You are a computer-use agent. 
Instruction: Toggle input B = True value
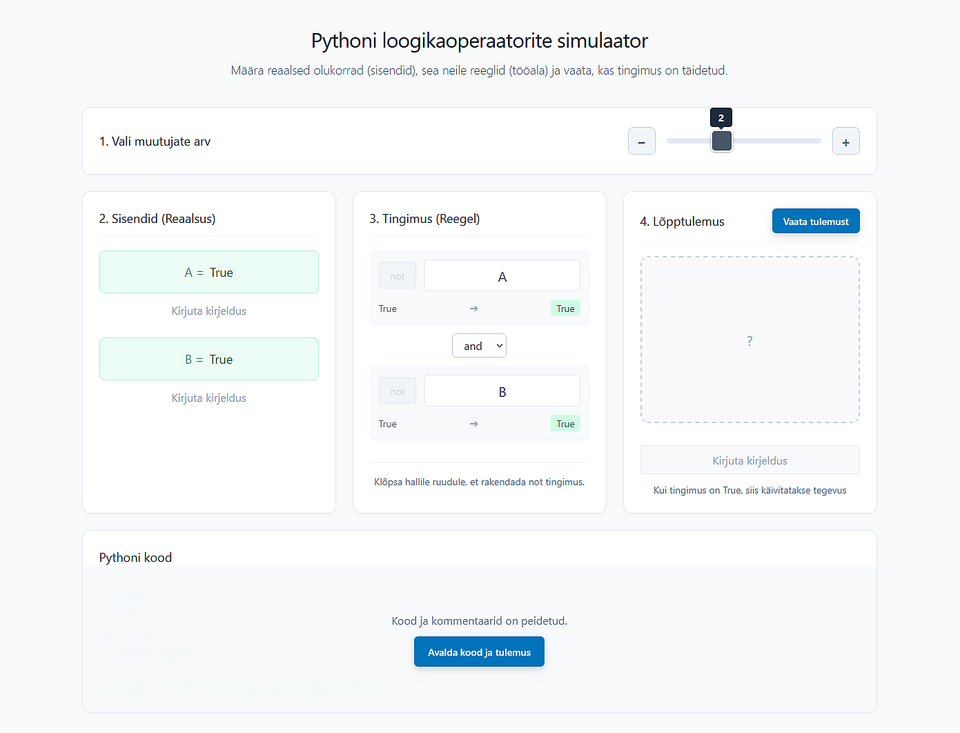coord(209,359)
